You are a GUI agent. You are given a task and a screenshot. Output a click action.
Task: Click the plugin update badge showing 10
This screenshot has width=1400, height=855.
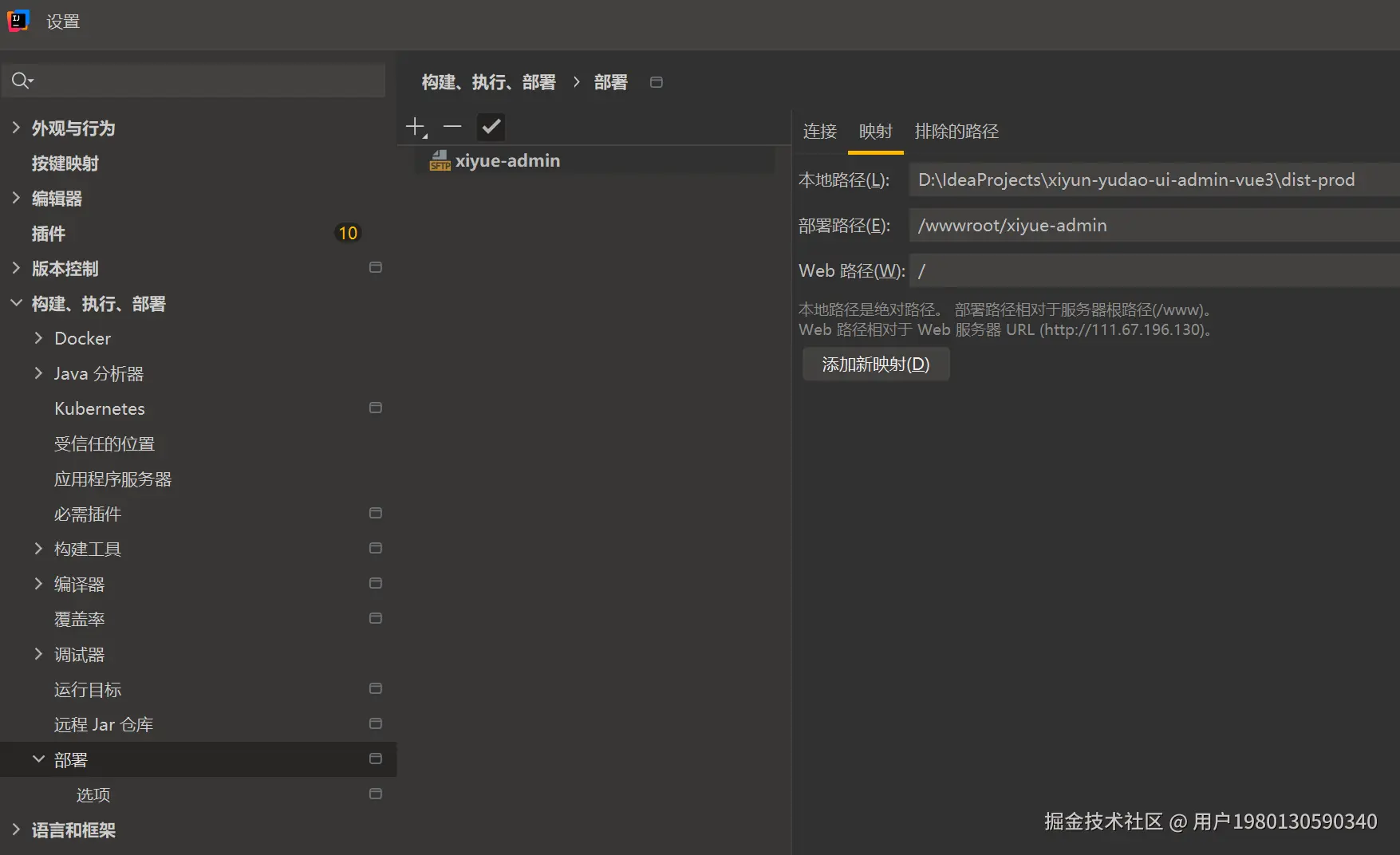348,233
